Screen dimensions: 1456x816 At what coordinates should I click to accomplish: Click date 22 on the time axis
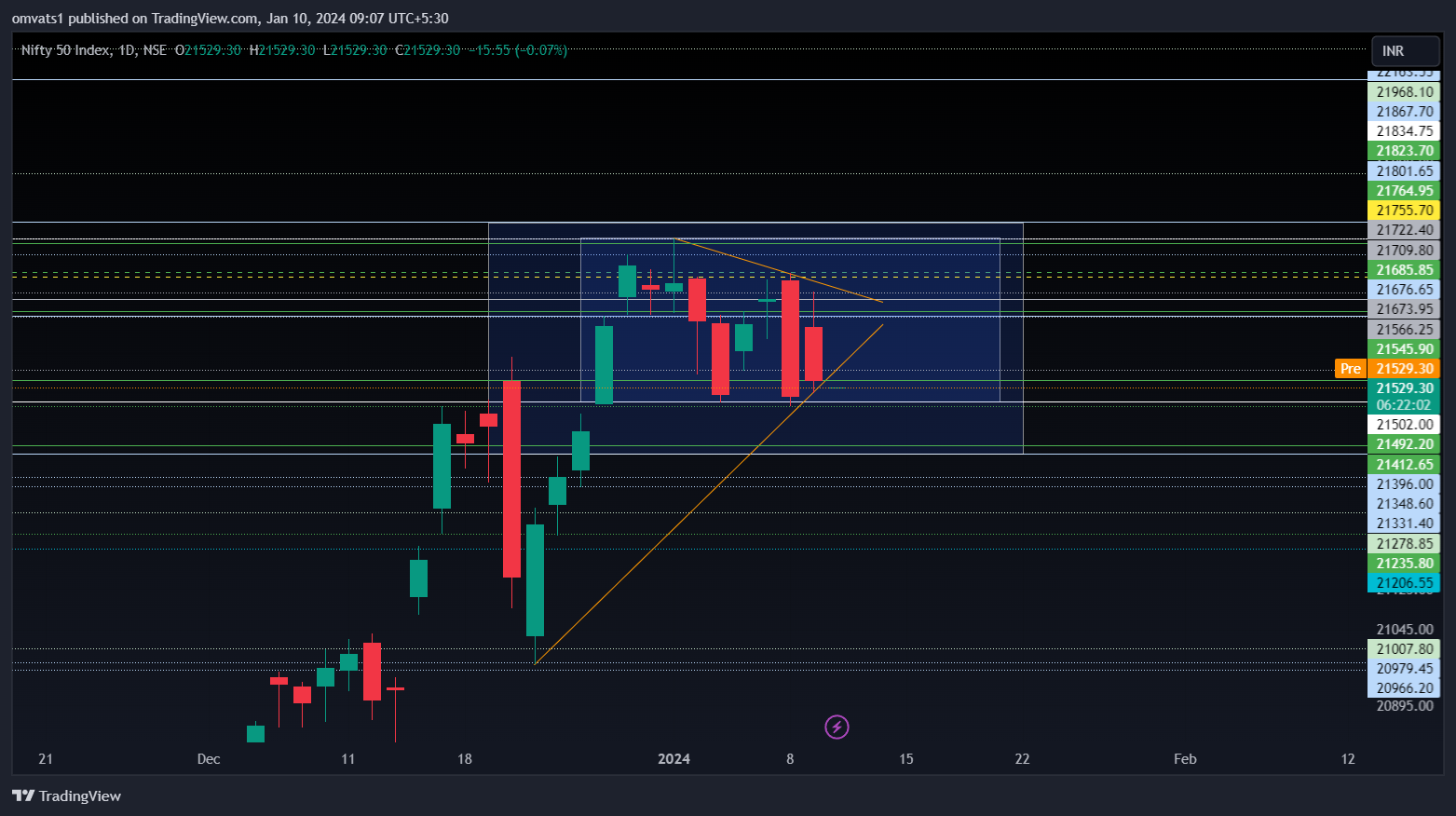pos(1022,759)
